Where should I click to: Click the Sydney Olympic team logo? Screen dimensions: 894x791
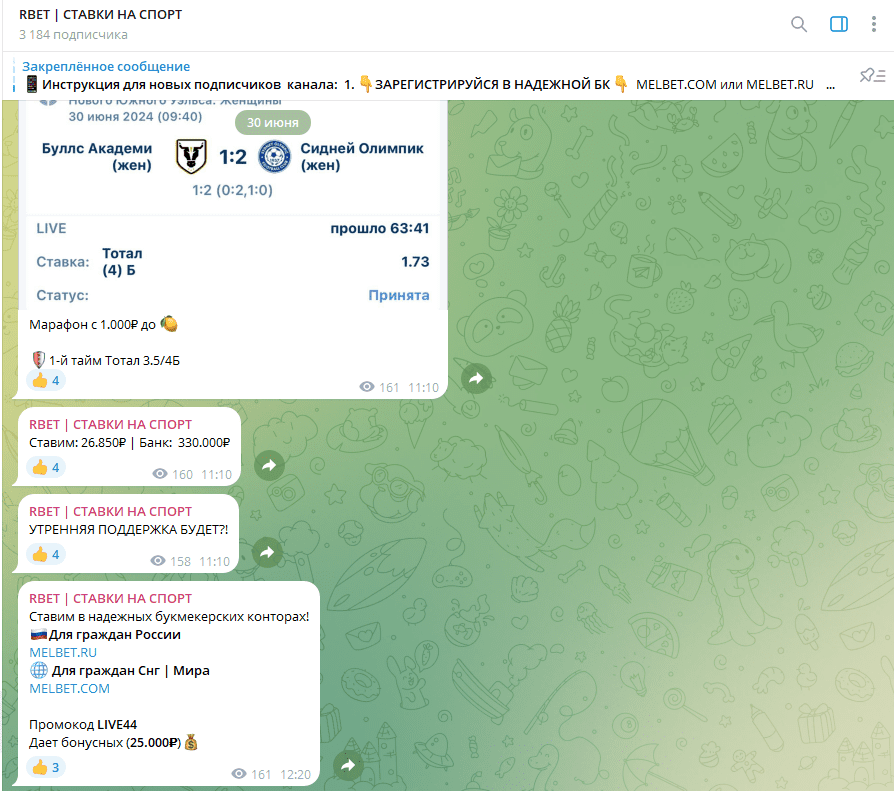click(x=273, y=157)
